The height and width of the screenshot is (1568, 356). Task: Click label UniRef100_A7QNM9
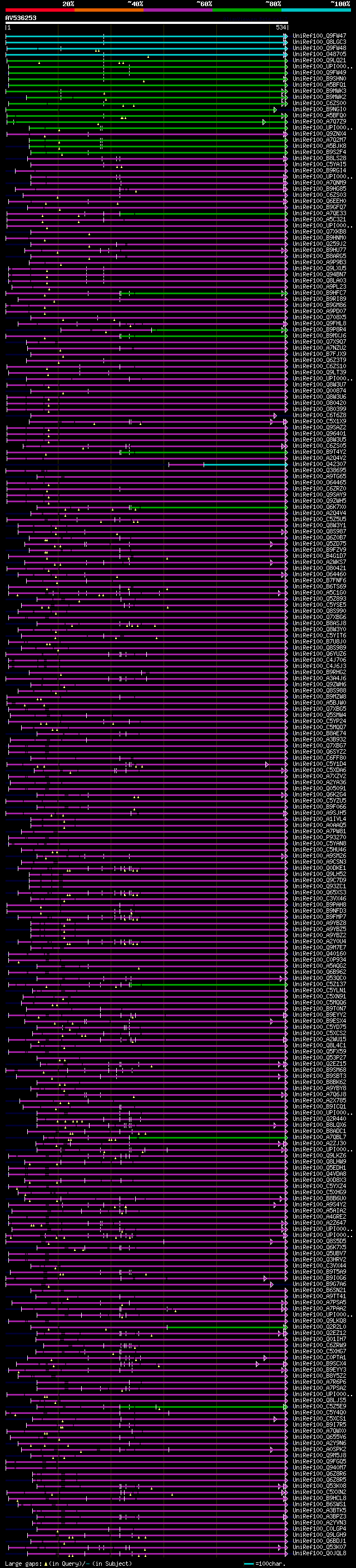pos(319,182)
